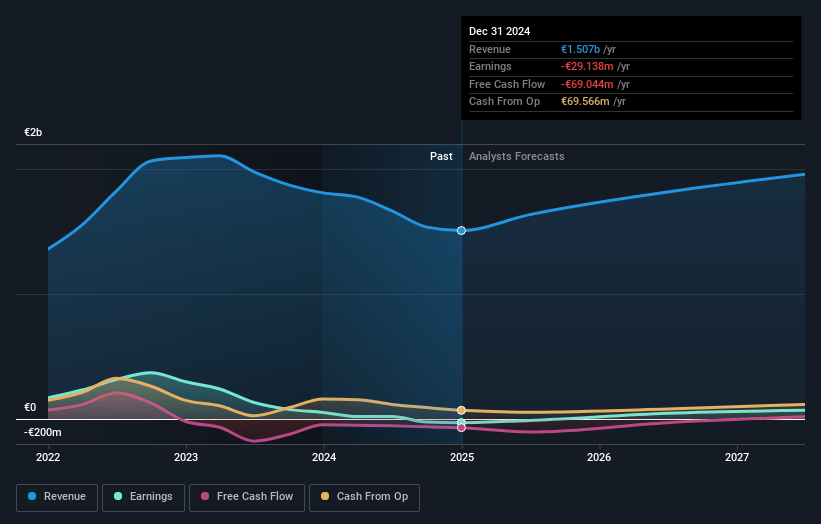Select the Revenue data point at 2025
821x524 pixels.
(x=461, y=230)
